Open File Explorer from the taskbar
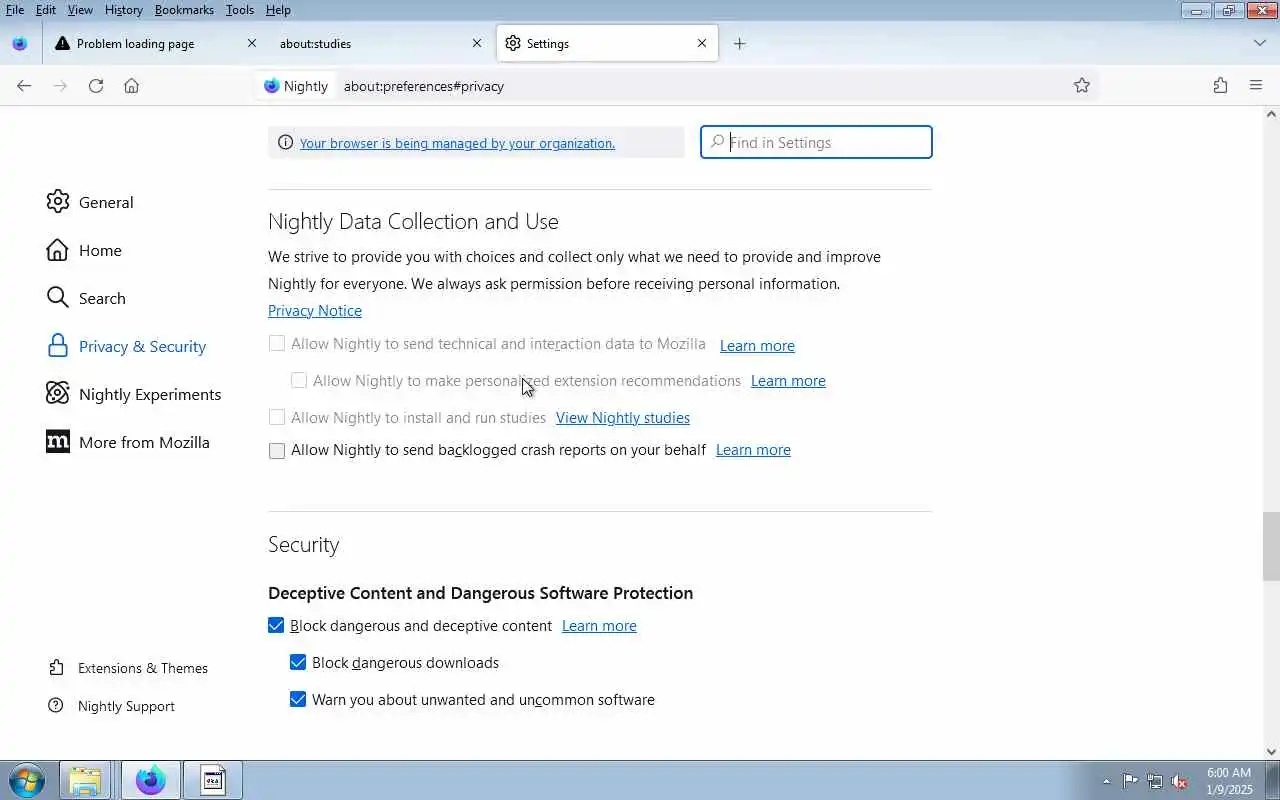The width and height of the screenshot is (1280, 800). coord(85,780)
